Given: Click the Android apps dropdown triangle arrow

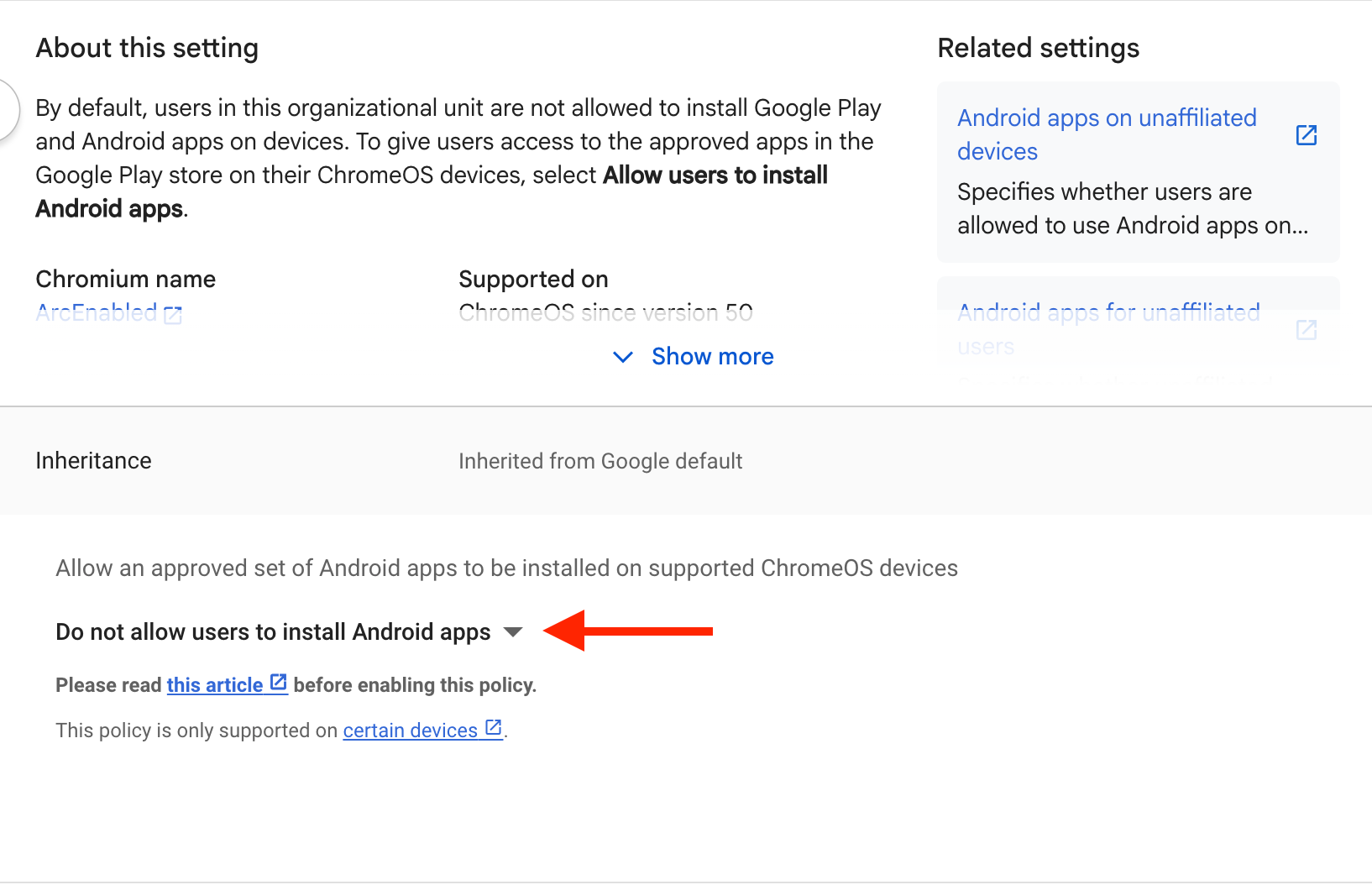Looking at the screenshot, I should 513,632.
